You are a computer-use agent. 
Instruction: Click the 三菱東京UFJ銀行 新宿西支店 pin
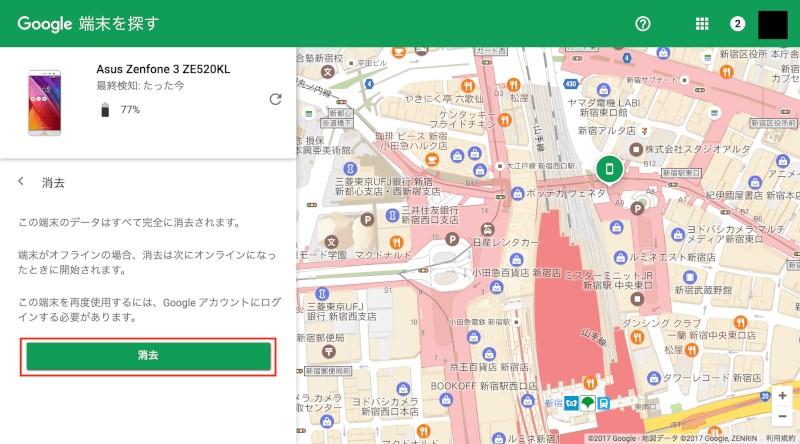tap(321, 293)
